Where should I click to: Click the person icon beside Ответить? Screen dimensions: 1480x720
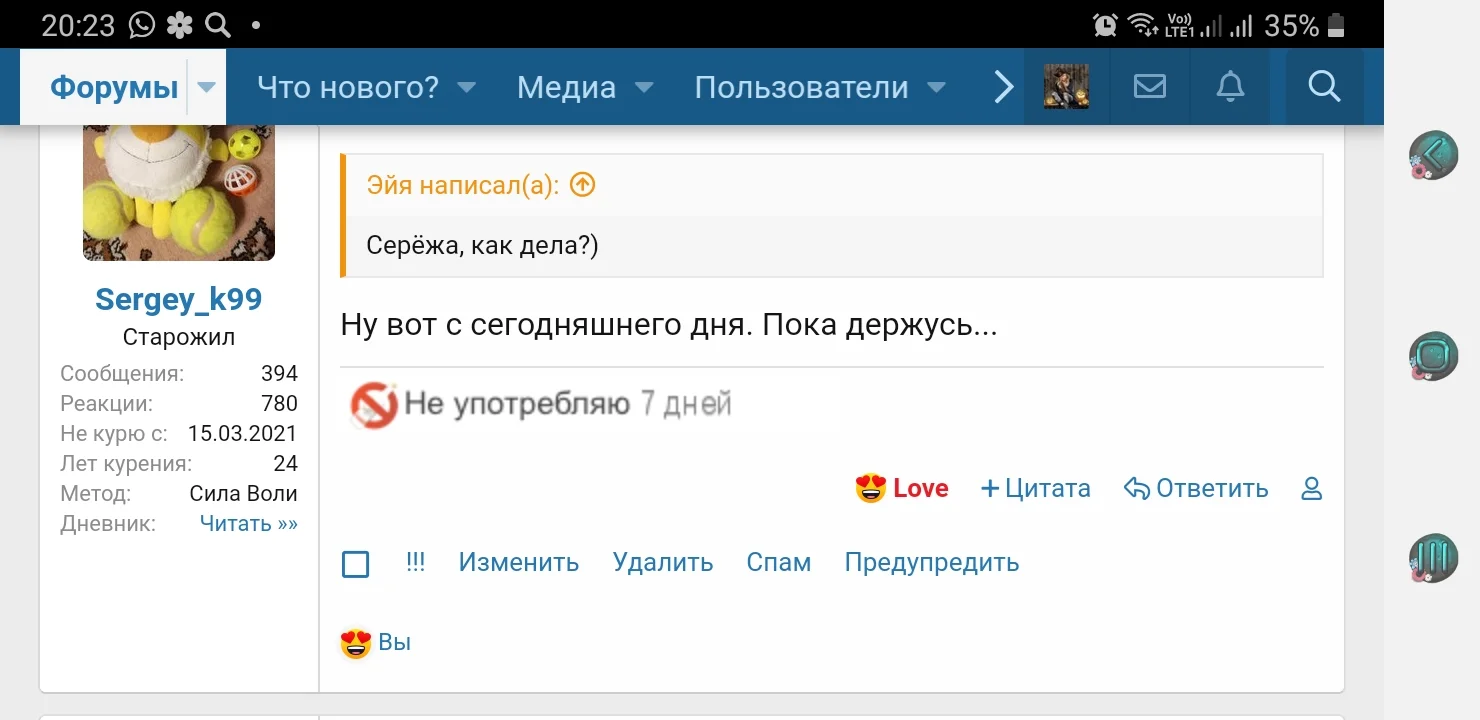tap(1310, 488)
